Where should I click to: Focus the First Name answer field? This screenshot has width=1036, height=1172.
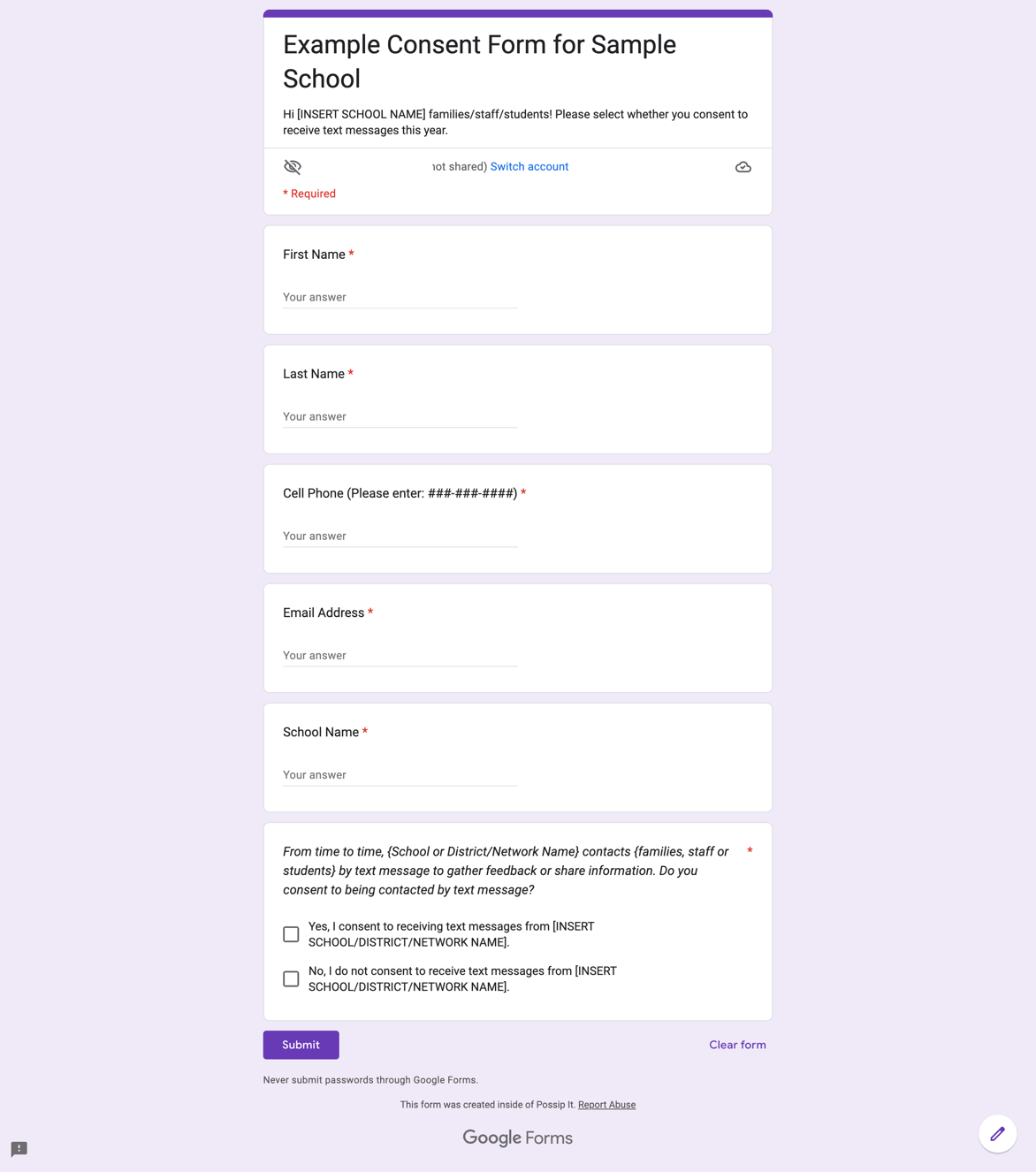pyautogui.click(x=400, y=298)
